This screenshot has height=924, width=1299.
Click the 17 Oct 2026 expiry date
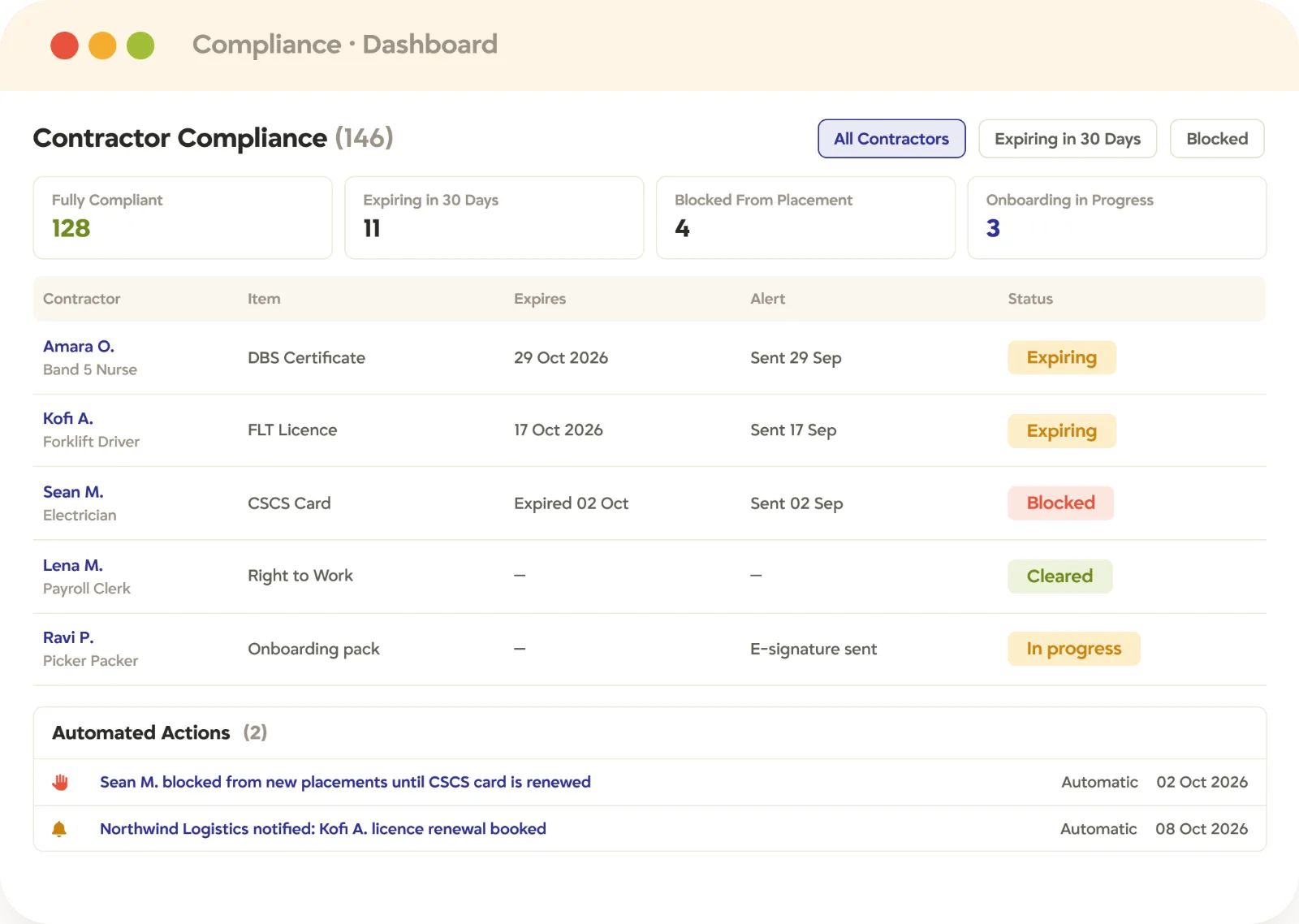coord(559,430)
